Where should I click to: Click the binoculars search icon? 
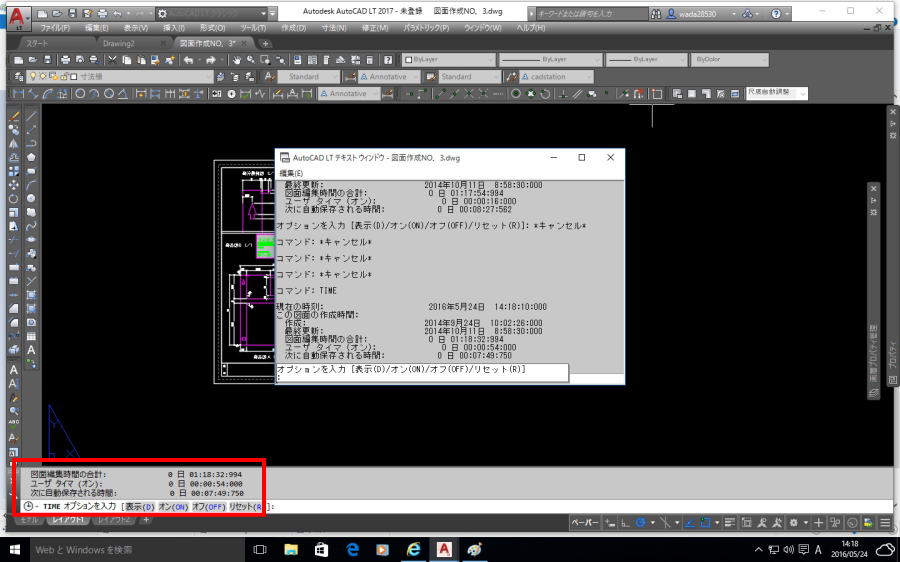point(656,14)
